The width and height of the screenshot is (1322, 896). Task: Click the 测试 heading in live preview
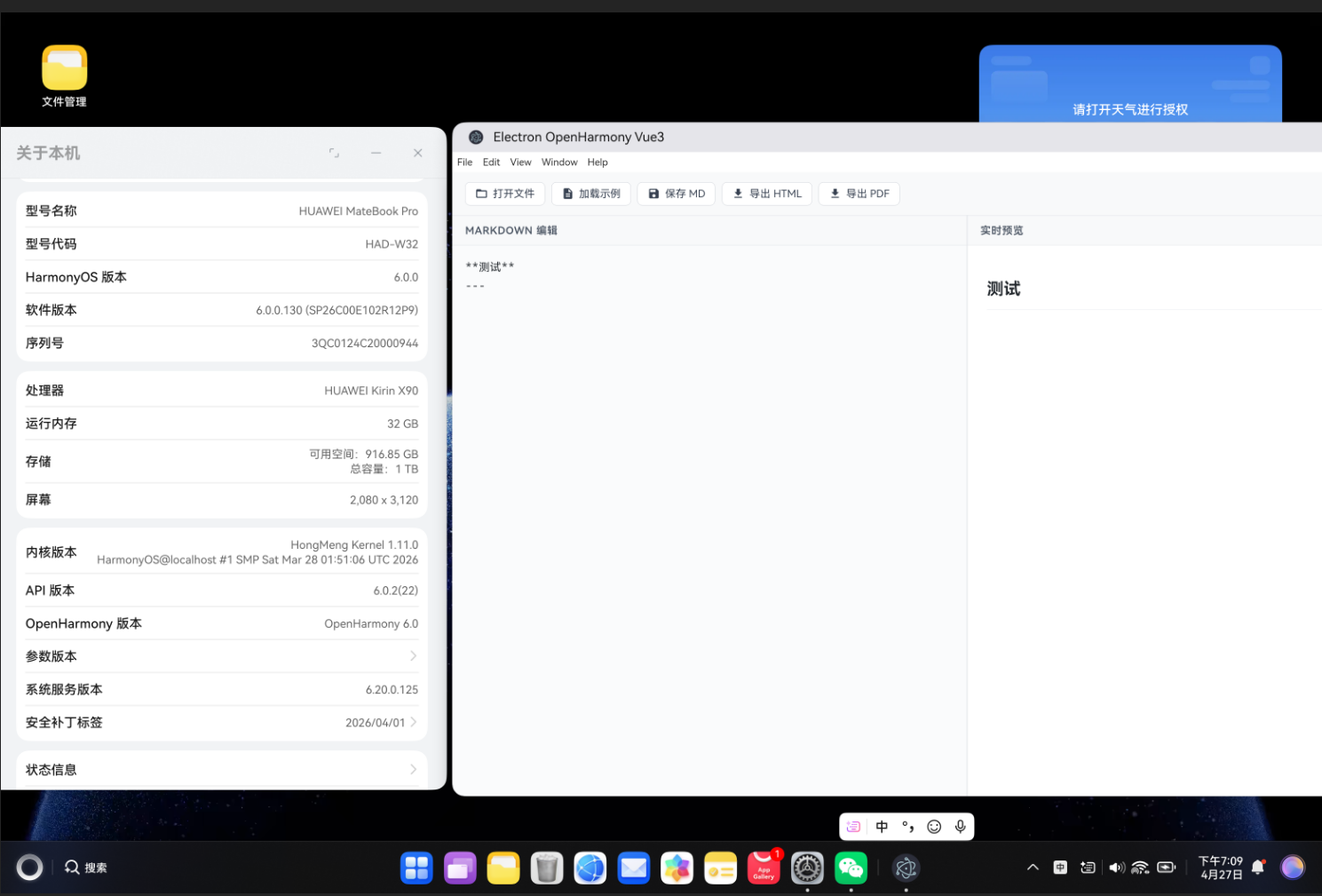(x=1003, y=289)
